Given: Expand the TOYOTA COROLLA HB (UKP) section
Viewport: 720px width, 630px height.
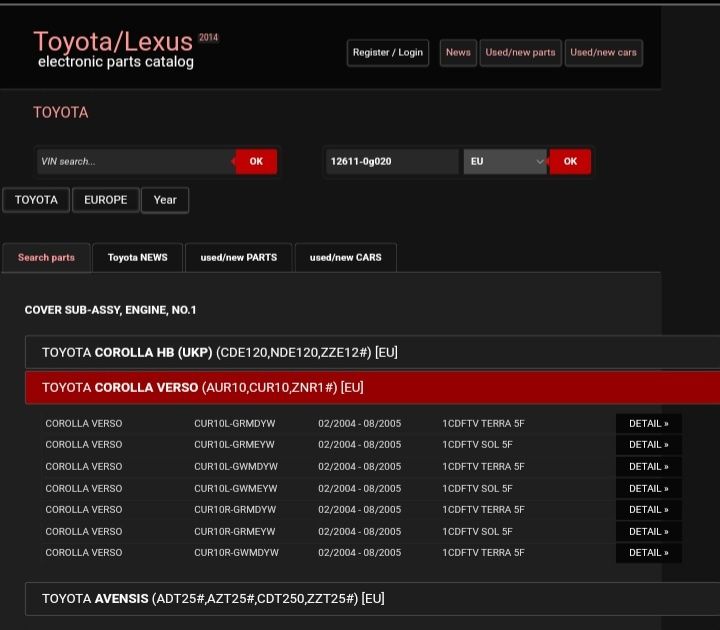Looking at the screenshot, I should (x=372, y=352).
